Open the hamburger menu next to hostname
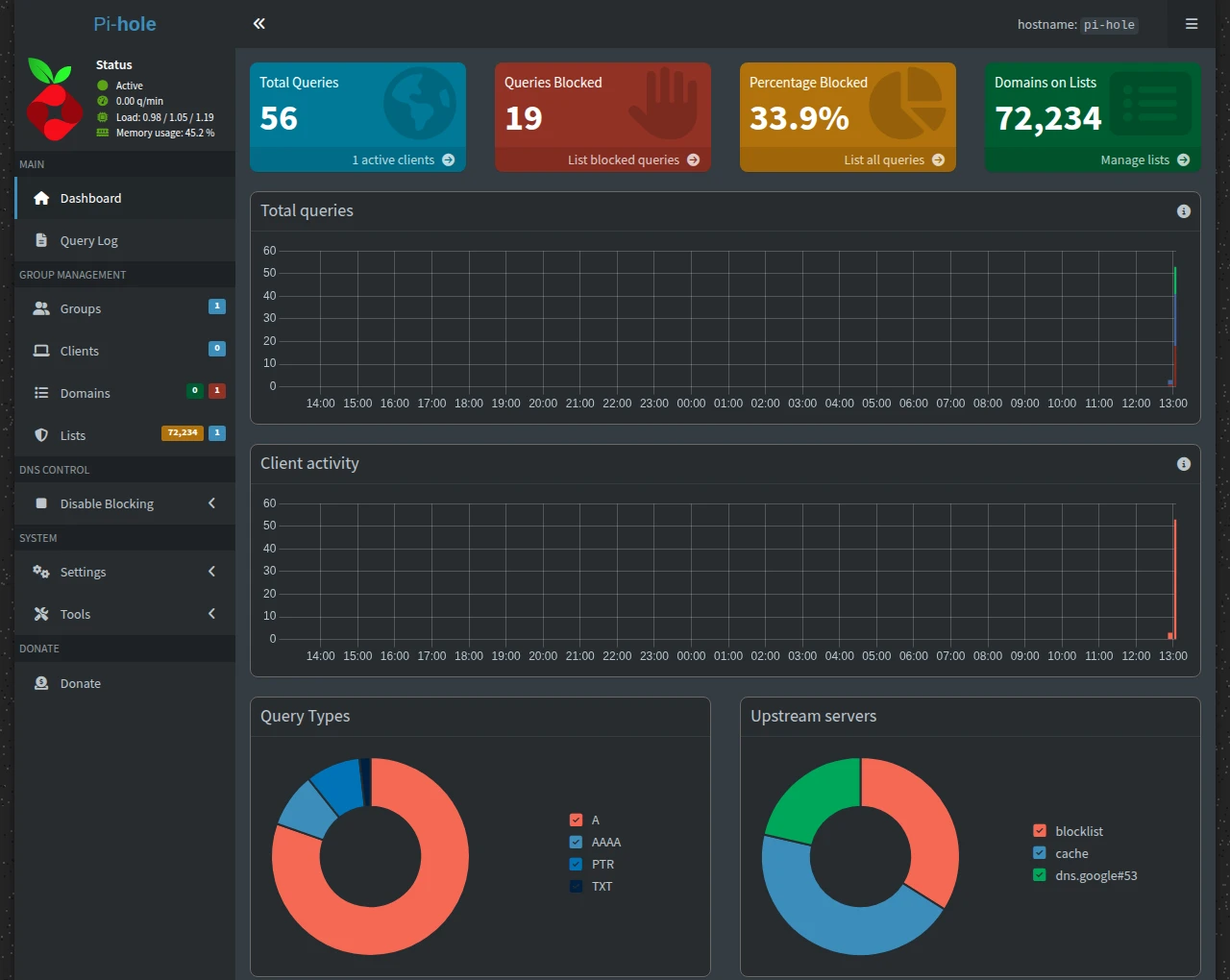The width and height of the screenshot is (1230, 980). coord(1192,24)
